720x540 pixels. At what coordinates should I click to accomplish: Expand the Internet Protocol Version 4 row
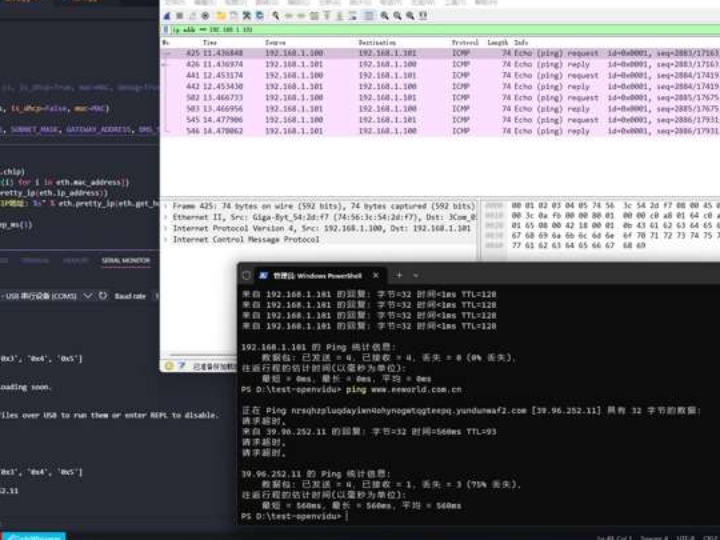pos(166,228)
